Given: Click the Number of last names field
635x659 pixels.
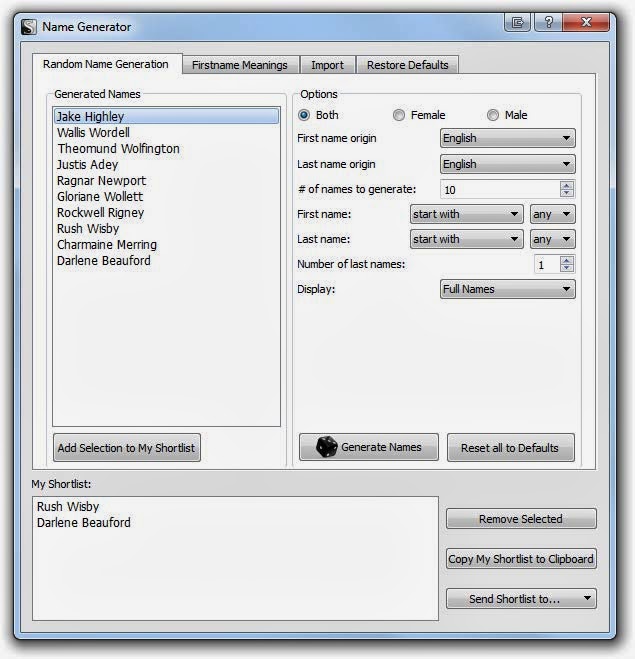Looking at the screenshot, I should [547, 265].
